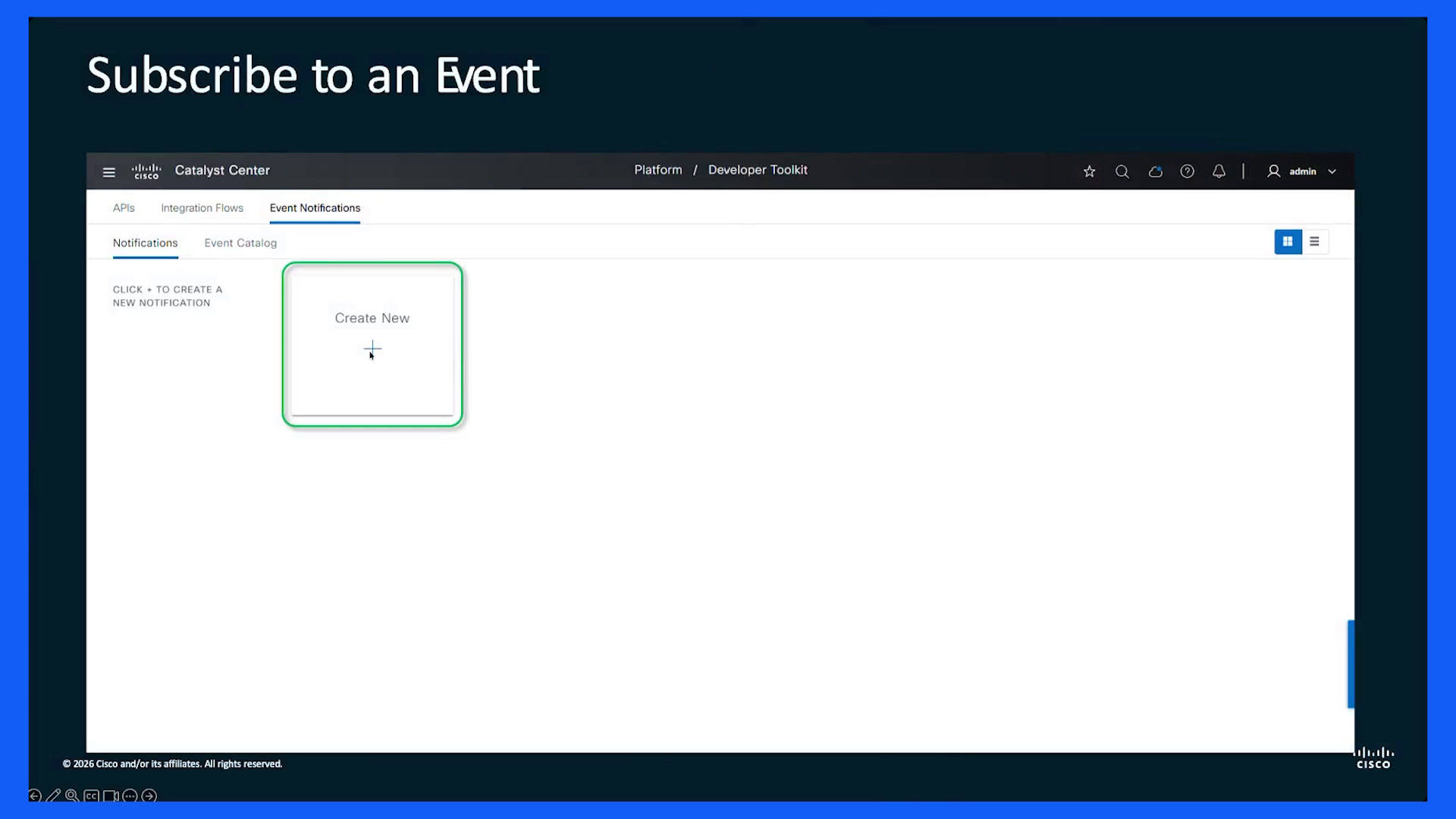Select the slideshow pen tool
Image resolution: width=1456 pixels, height=819 pixels.
tap(53, 795)
